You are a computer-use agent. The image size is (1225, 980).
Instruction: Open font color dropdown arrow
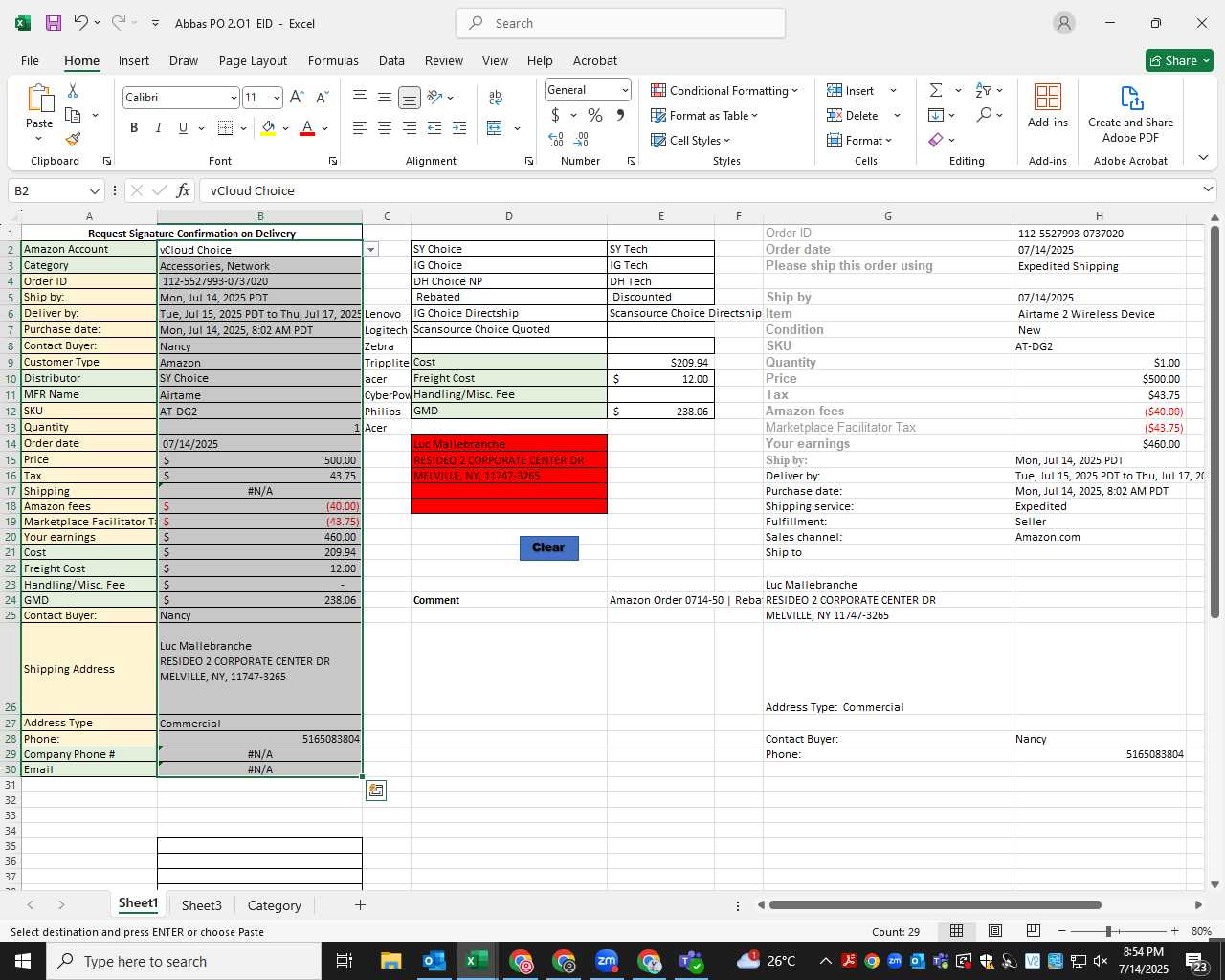click(325, 128)
